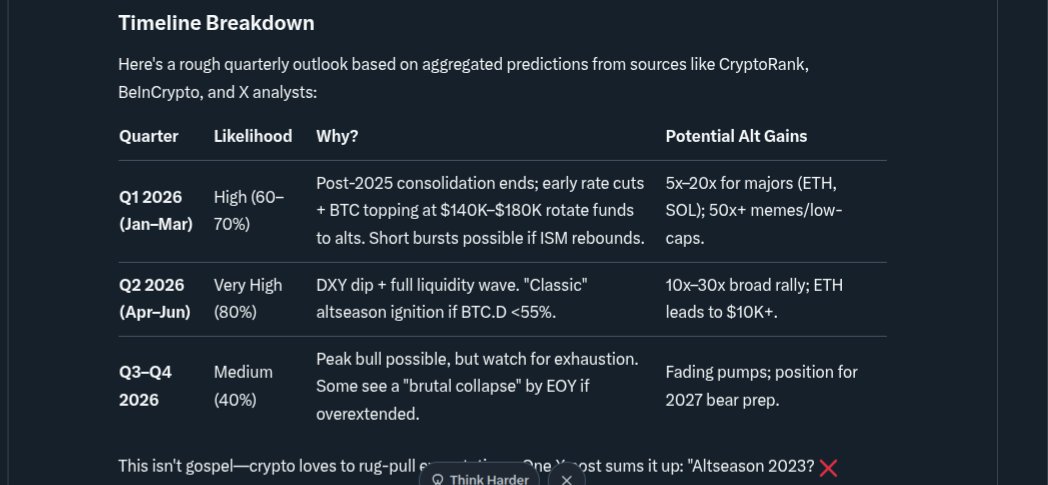Viewport: 1048px width, 485px height.
Task: Click the Think Harder button
Action: 479,478
